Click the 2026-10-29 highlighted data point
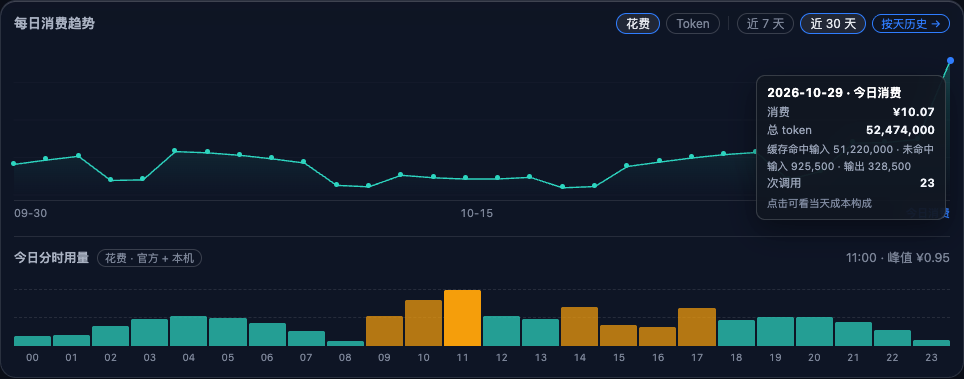The image size is (964, 379). pos(950,60)
